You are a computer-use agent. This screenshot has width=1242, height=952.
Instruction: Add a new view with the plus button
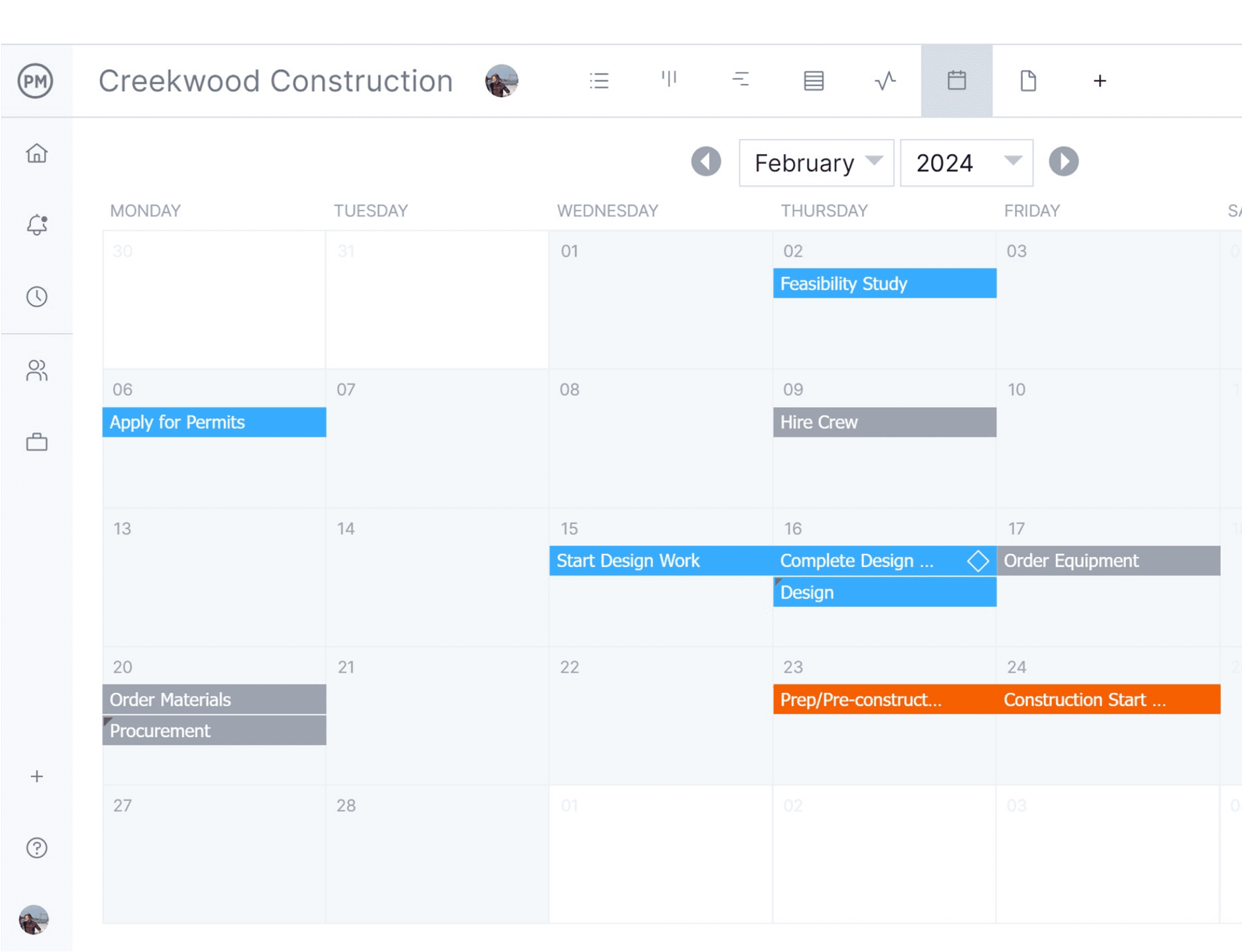pyautogui.click(x=1099, y=81)
